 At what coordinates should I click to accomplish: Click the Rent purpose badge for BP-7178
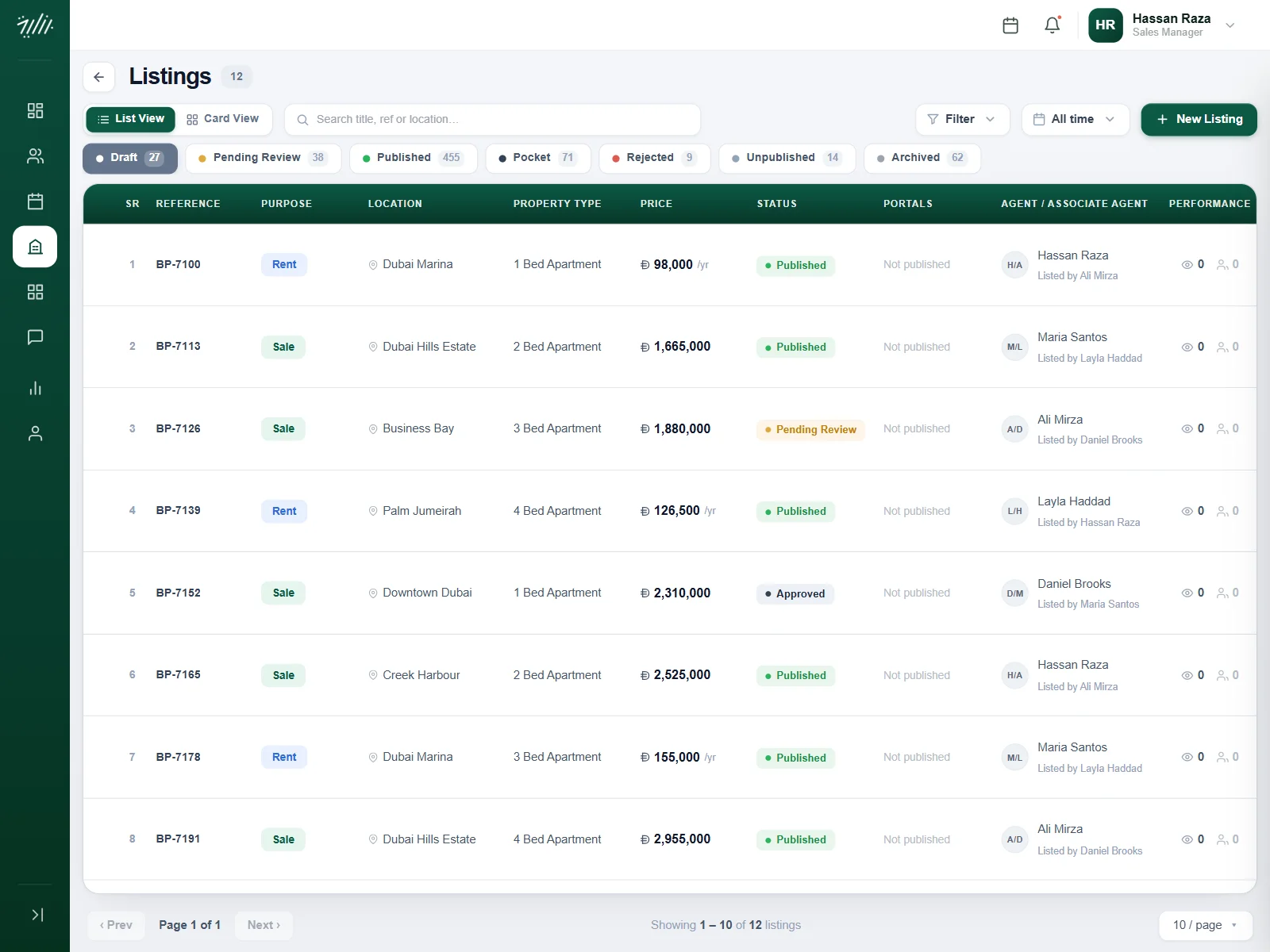pos(284,757)
